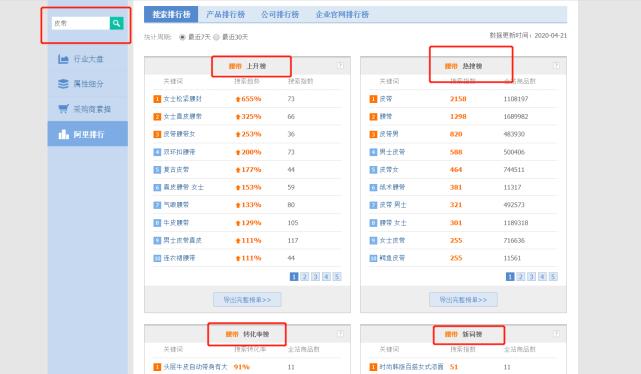Click the help icon on 转化率榜 panel
Viewport: 641px width, 374px height.
coord(340,334)
